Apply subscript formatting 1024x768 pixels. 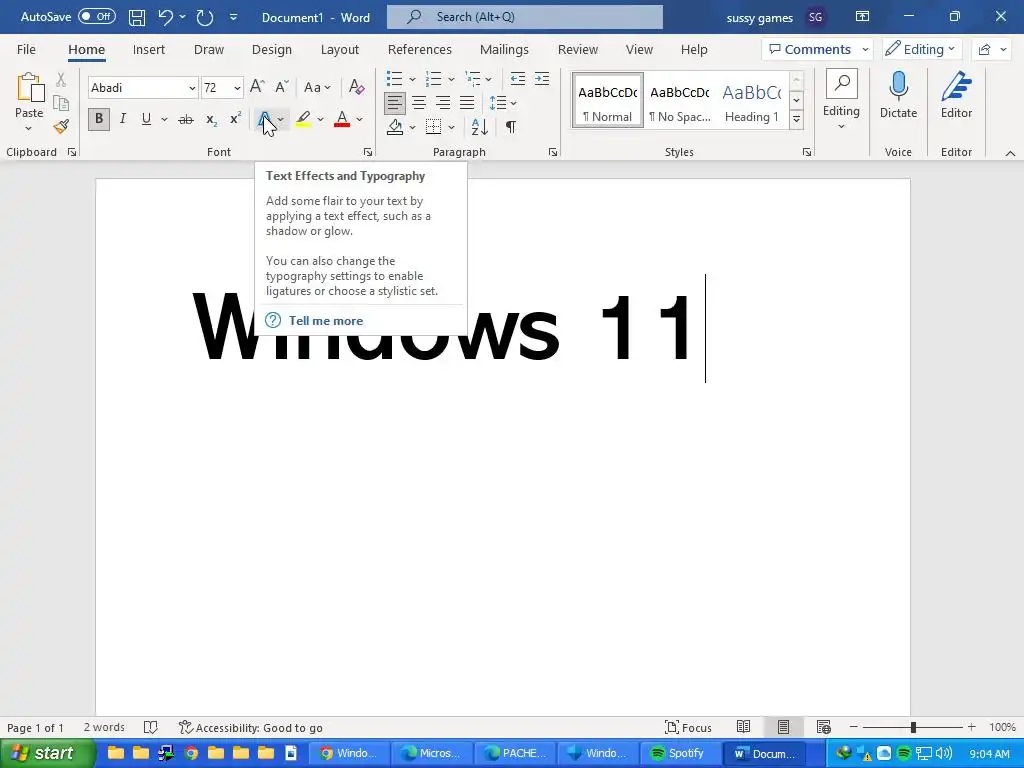pyautogui.click(x=211, y=120)
